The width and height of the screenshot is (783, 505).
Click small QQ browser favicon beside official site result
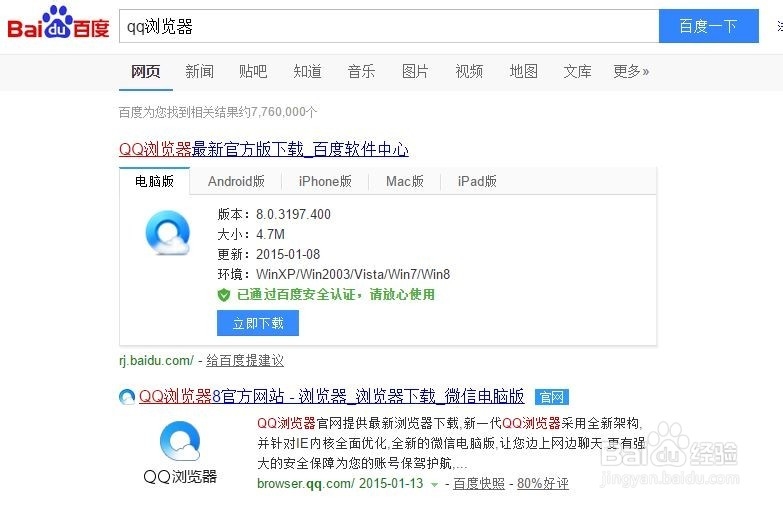pos(127,397)
